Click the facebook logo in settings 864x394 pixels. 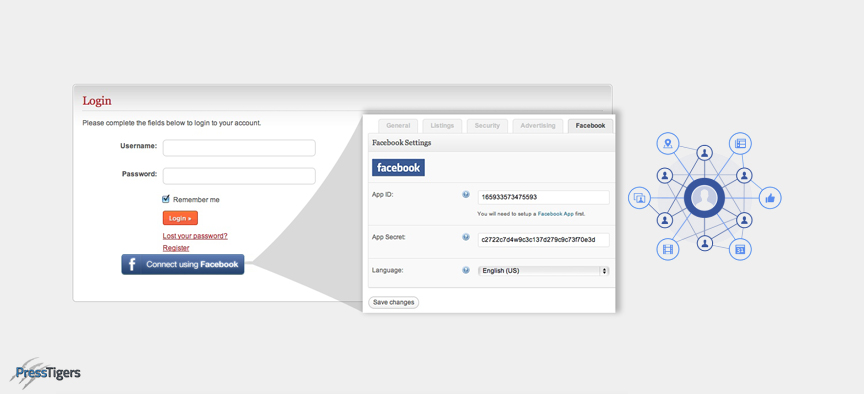click(398, 168)
